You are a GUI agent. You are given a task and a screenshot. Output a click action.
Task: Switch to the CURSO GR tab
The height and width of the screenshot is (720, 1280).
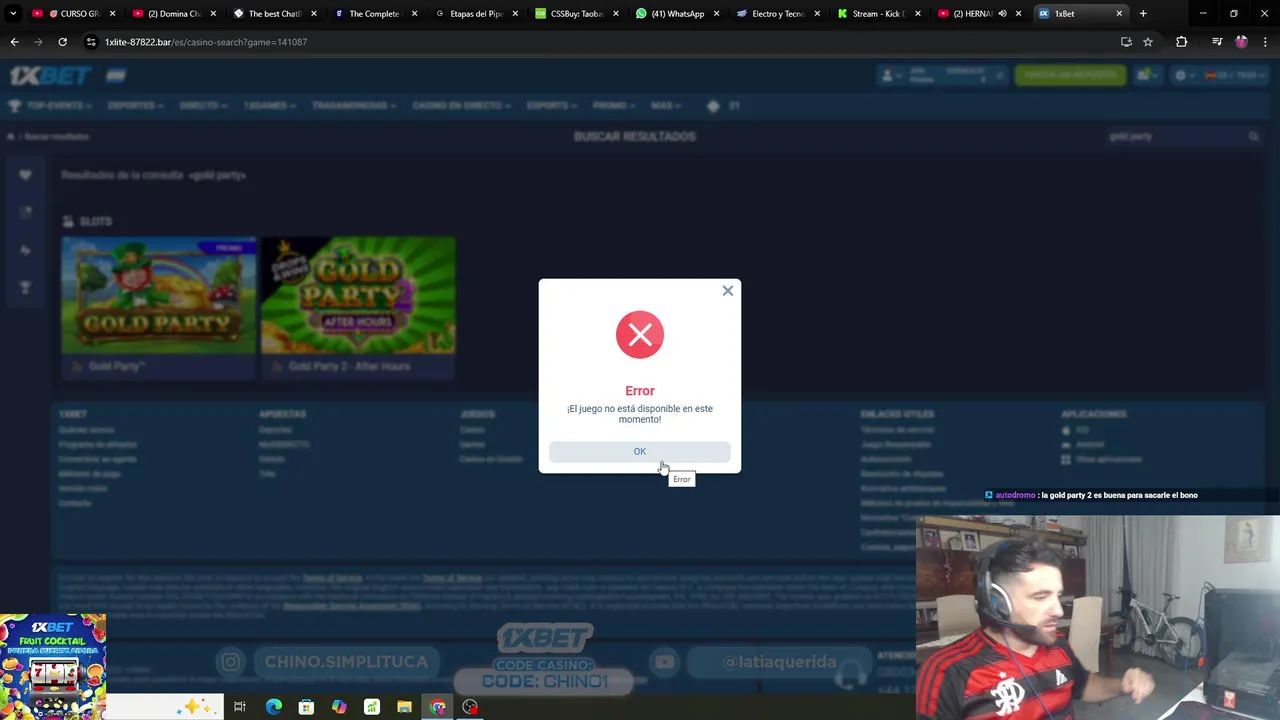[x=73, y=14]
